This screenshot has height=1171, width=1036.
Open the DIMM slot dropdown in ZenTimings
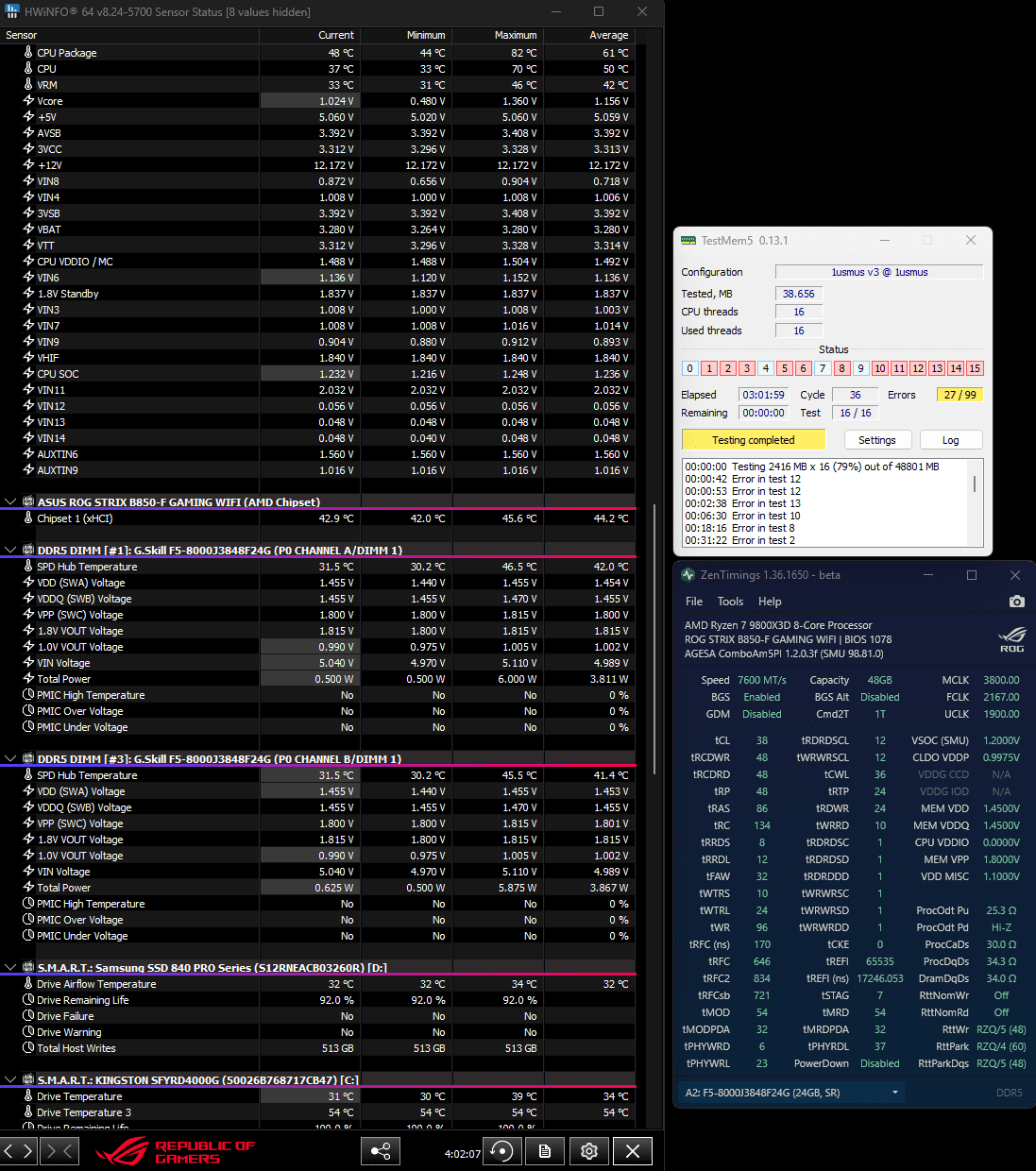[791, 1093]
